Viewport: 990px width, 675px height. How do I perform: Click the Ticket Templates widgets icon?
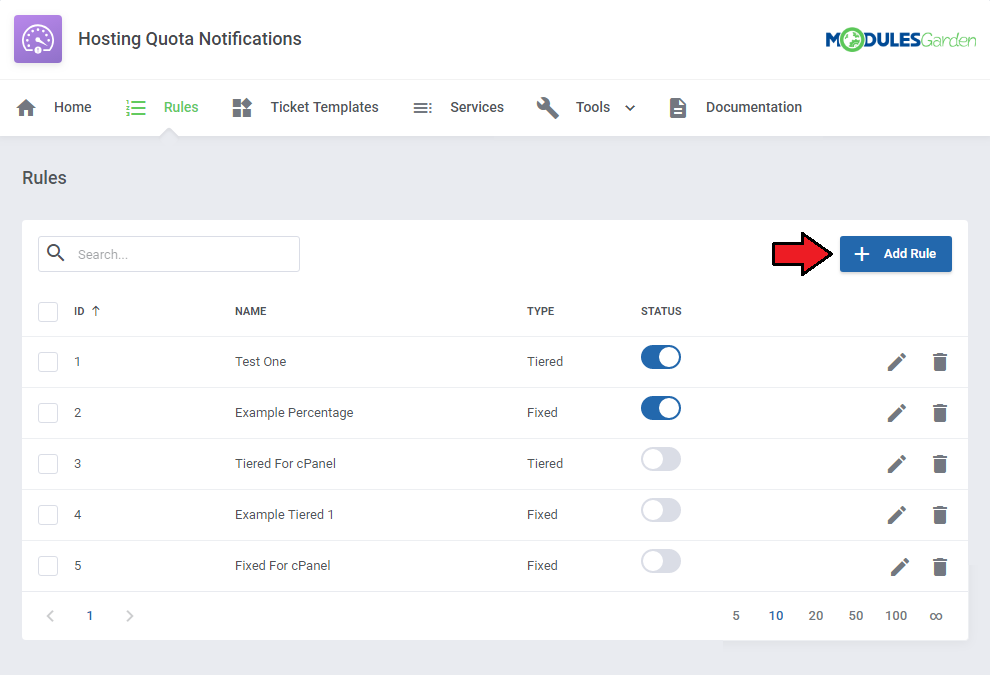point(242,108)
